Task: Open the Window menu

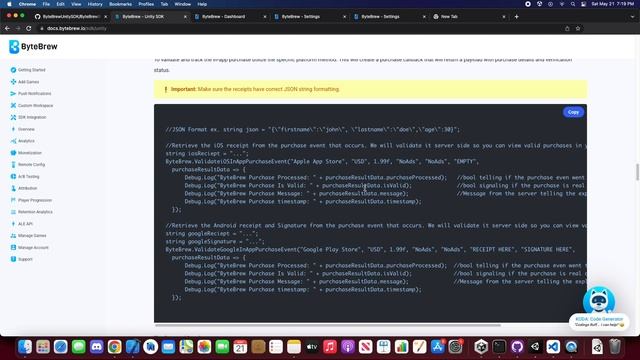Action: (182, 4)
